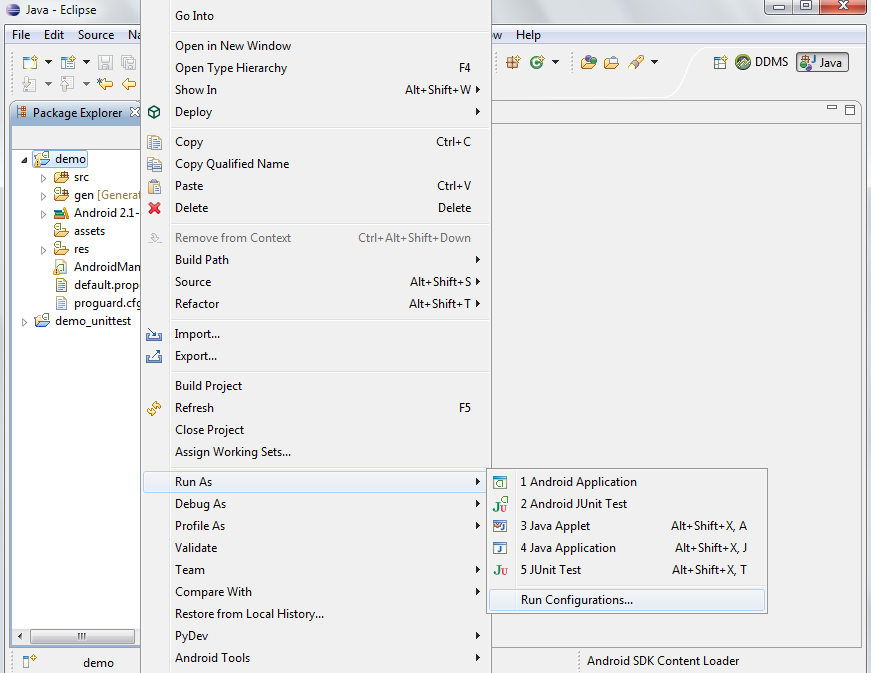Open the Debug As submenu
The height and width of the screenshot is (673, 871).
(316, 504)
